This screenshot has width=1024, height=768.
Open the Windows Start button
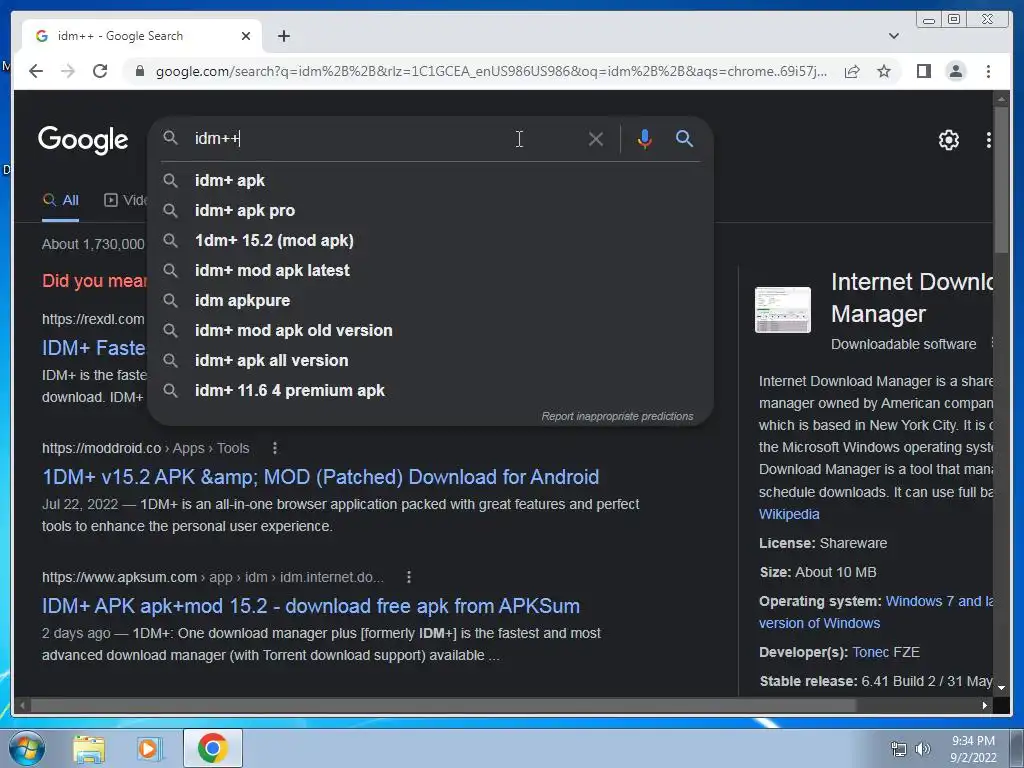point(26,748)
